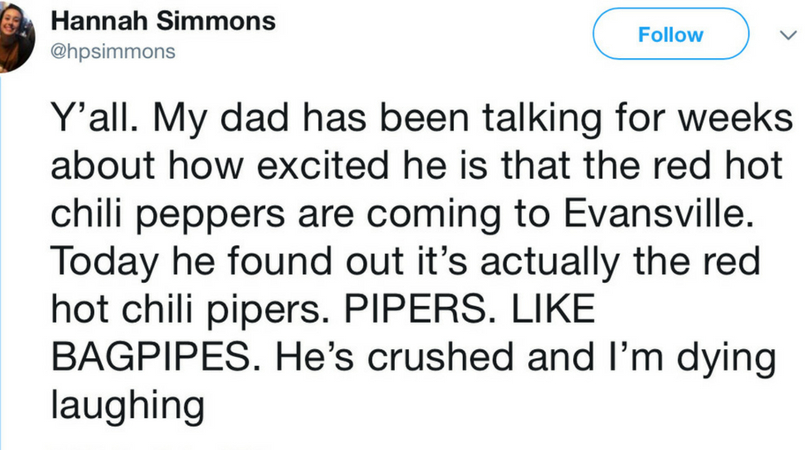Follow Hannah Simmons' account
Screen dimensions: 810x450
click(x=671, y=34)
